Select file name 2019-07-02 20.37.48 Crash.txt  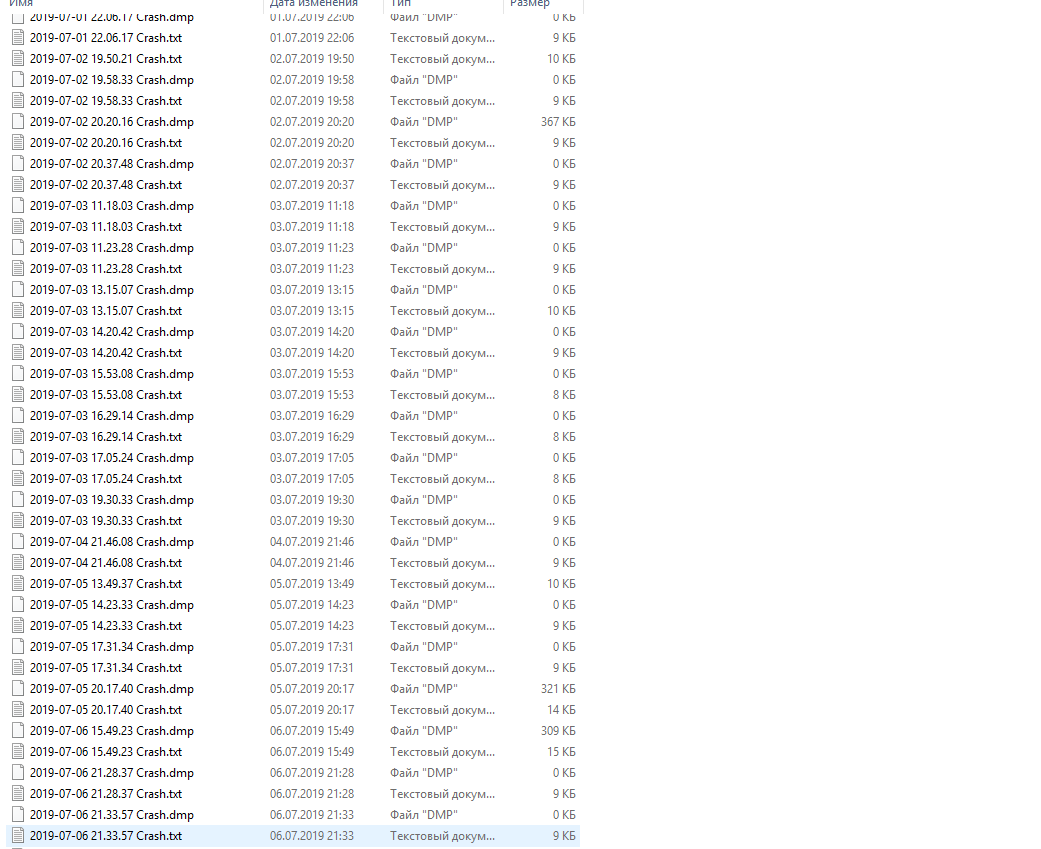click(106, 185)
